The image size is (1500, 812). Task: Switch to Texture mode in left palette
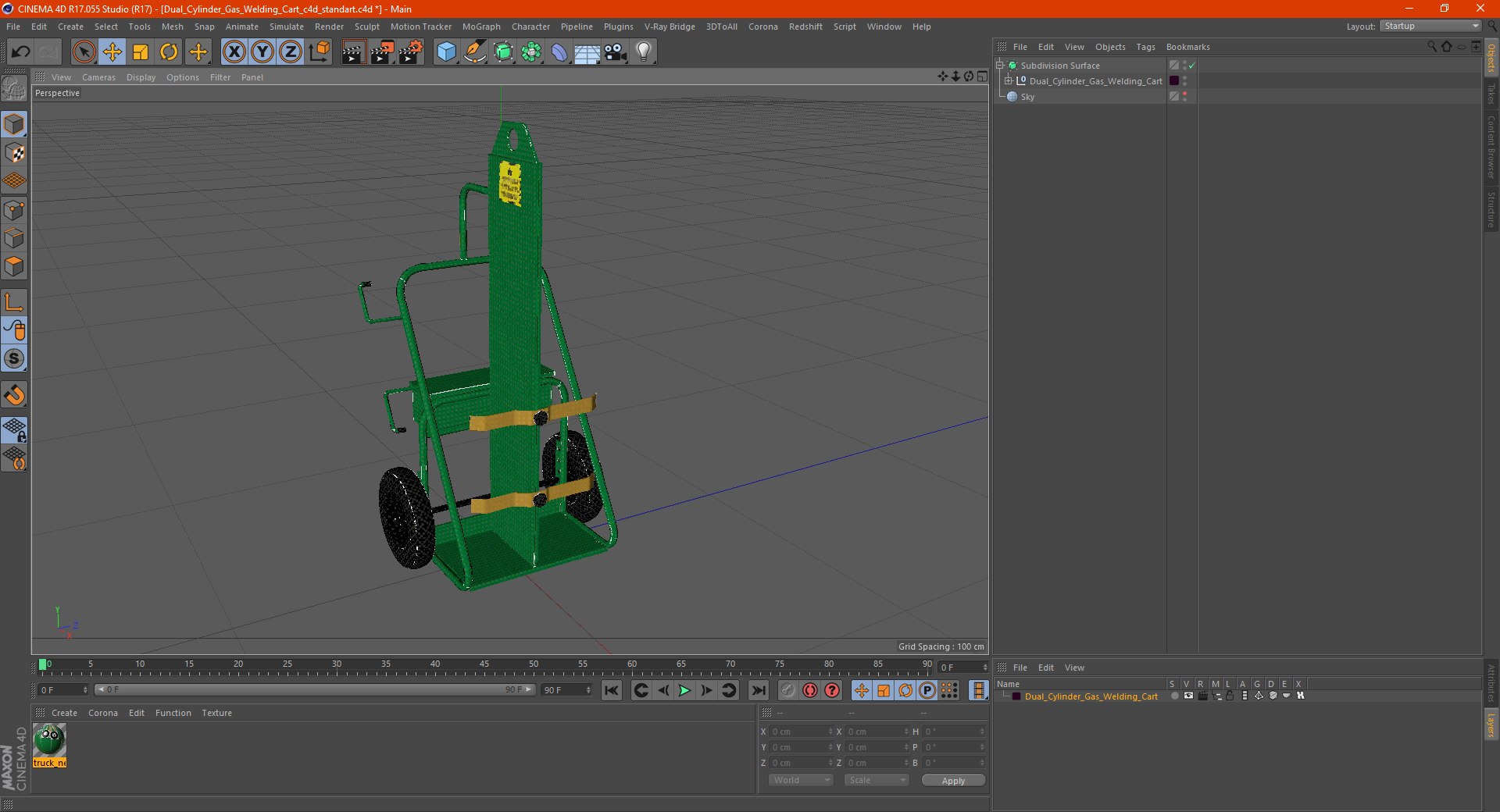pos(15,153)
